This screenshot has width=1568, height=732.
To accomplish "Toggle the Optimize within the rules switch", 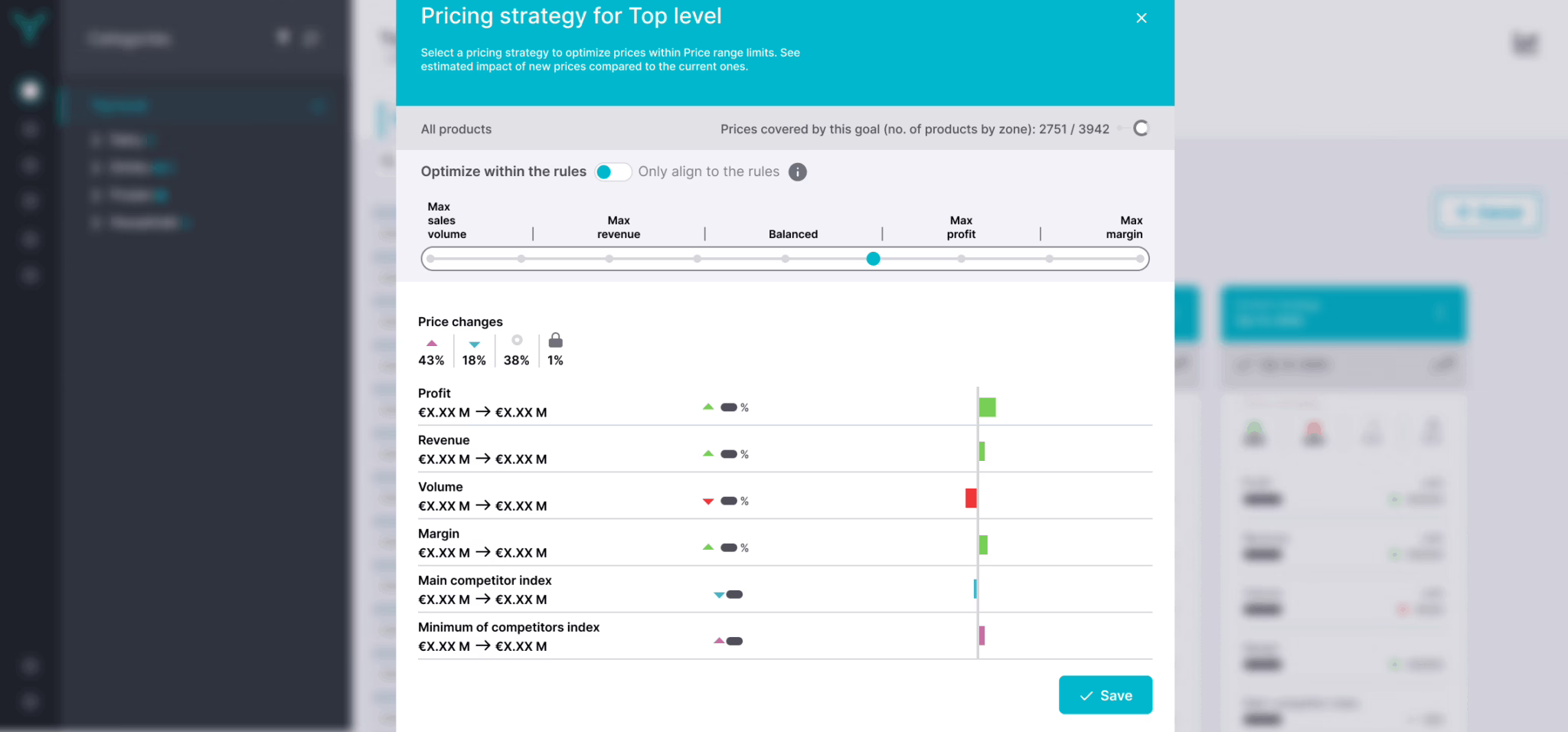I will click(x=612, y=172).
